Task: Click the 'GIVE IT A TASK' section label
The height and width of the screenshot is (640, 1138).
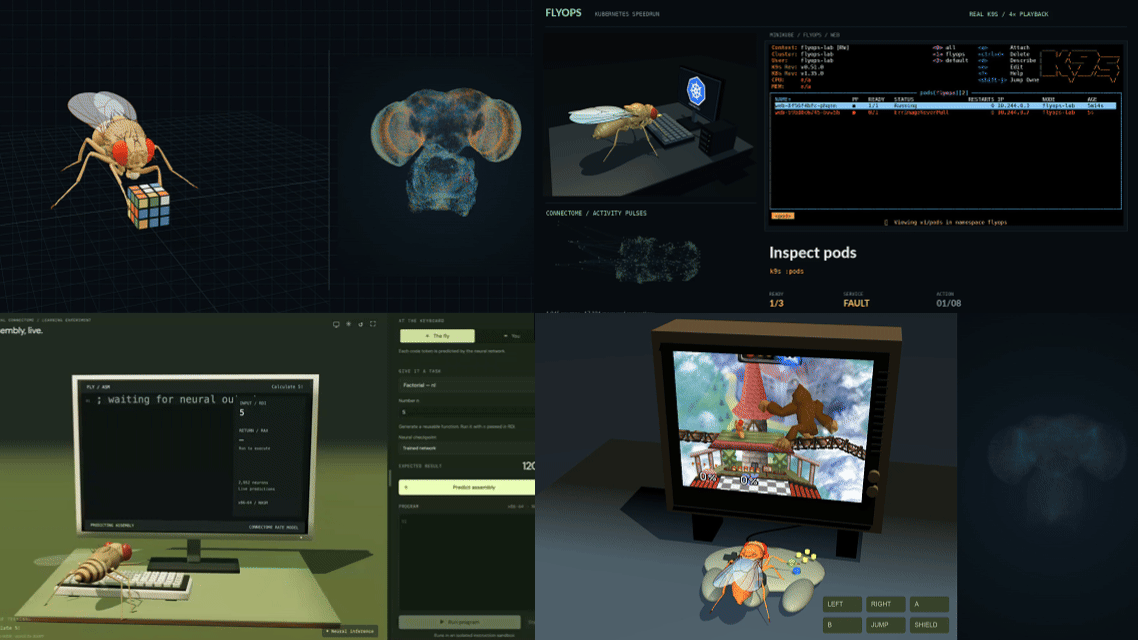Action: pyautogui.click(x=419, y=371)
